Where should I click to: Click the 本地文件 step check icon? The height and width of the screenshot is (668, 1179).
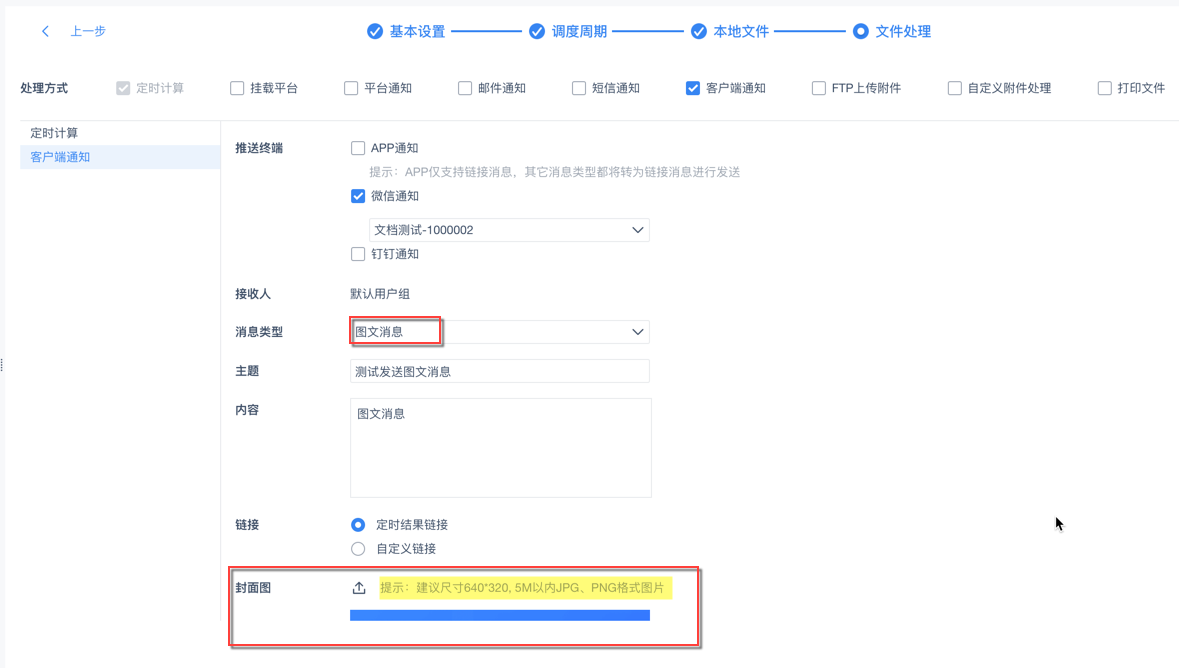[699, 32]
